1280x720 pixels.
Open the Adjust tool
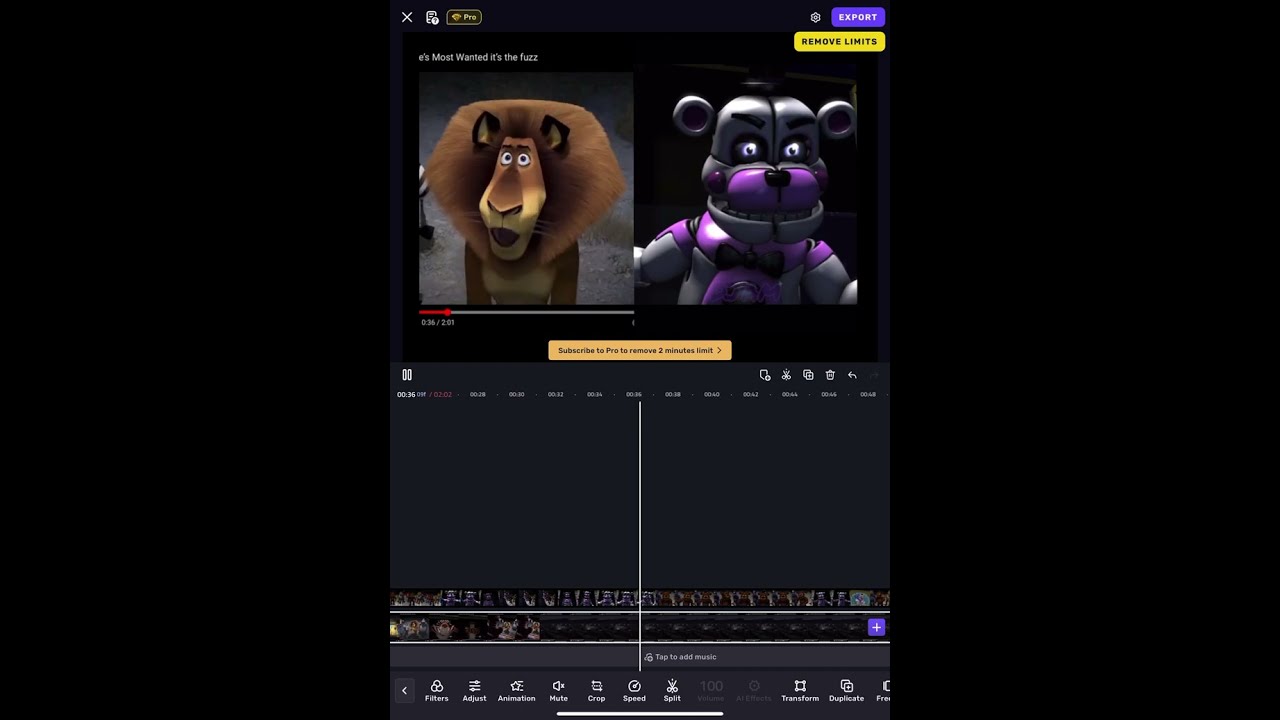tap(474, 691)
